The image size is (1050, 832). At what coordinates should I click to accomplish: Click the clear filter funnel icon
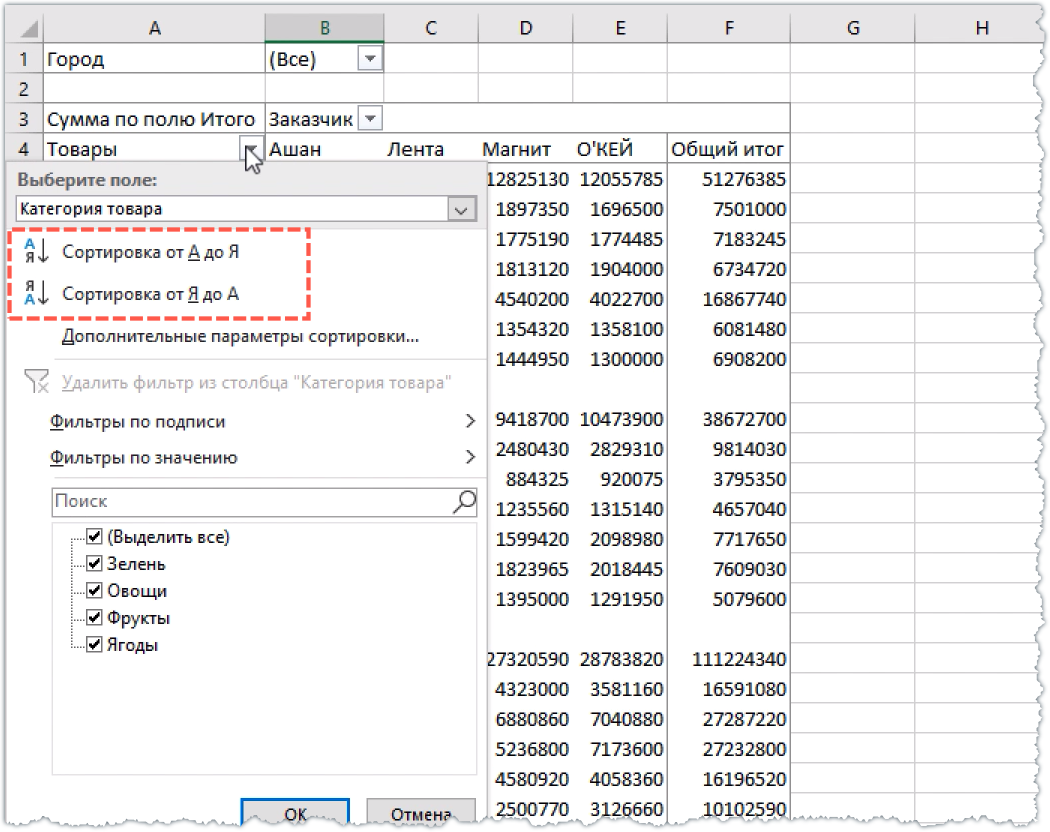(x=36, y=381)
